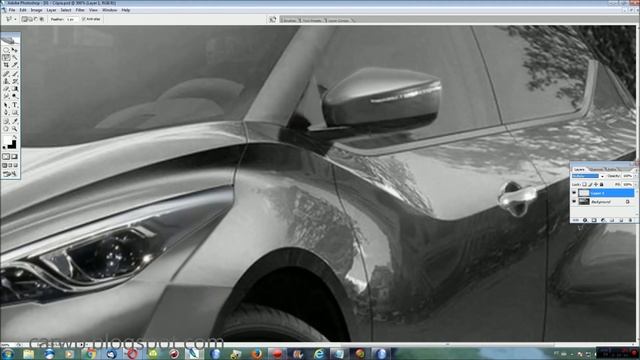Switch to Standard editing mode
This screenshot has height=360, width=640.
click(x=6, y=156)
